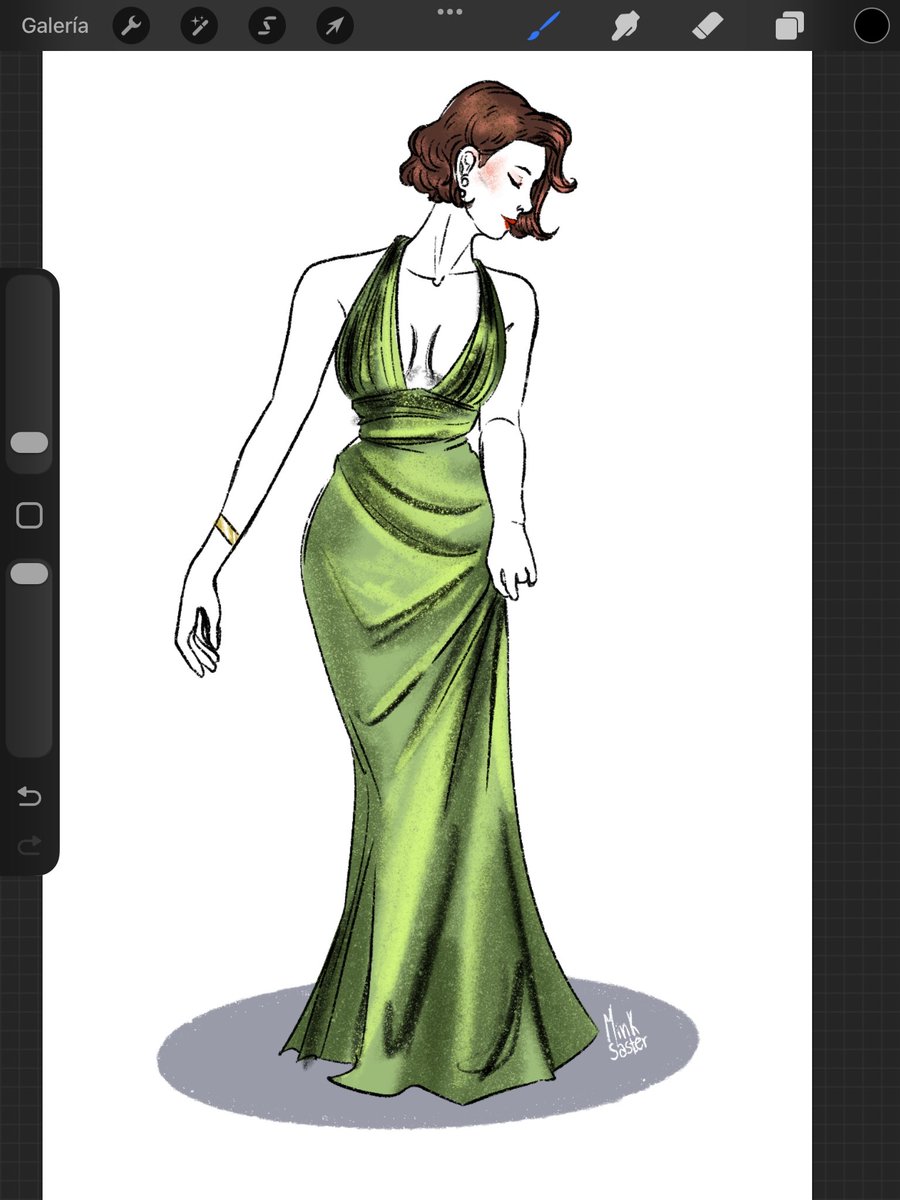Open the Adjustments magic wand menu
This screenshot has height=1200, width=900.
[198, 26]
